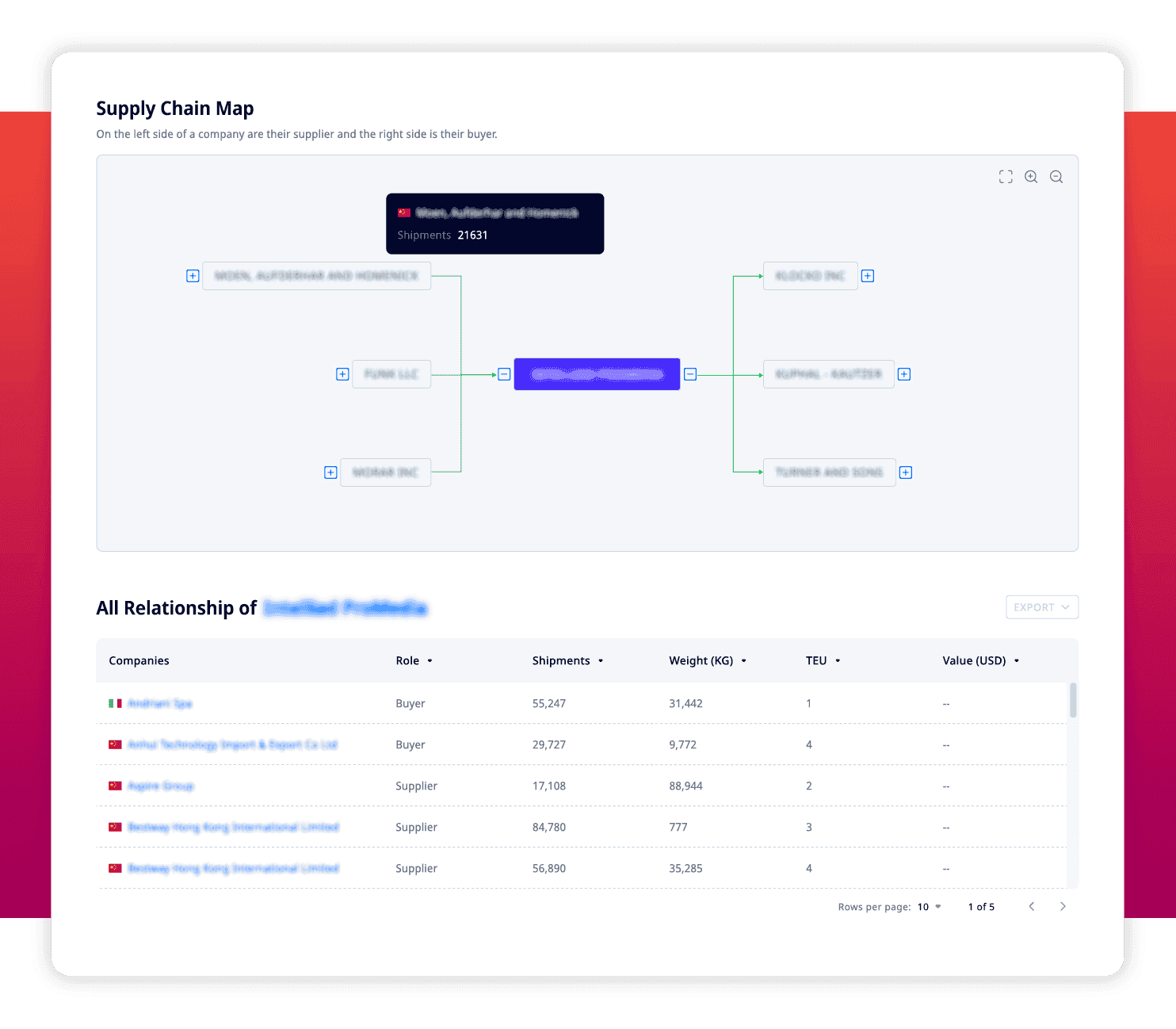Image resolution: width=1176 pixels, height=1029 pixels.
Task: Open the company link in the 29,727 shipments row
Action: coord(232,744)
